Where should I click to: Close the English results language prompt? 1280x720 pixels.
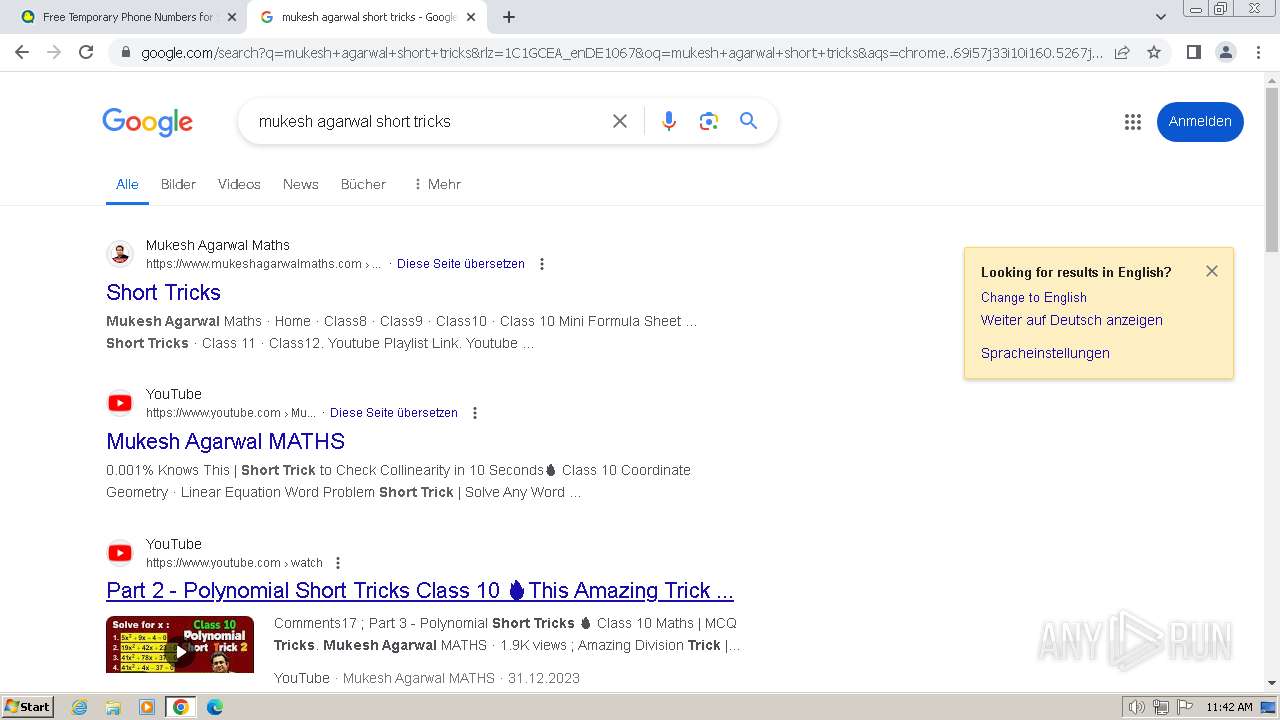(1212, 271)
